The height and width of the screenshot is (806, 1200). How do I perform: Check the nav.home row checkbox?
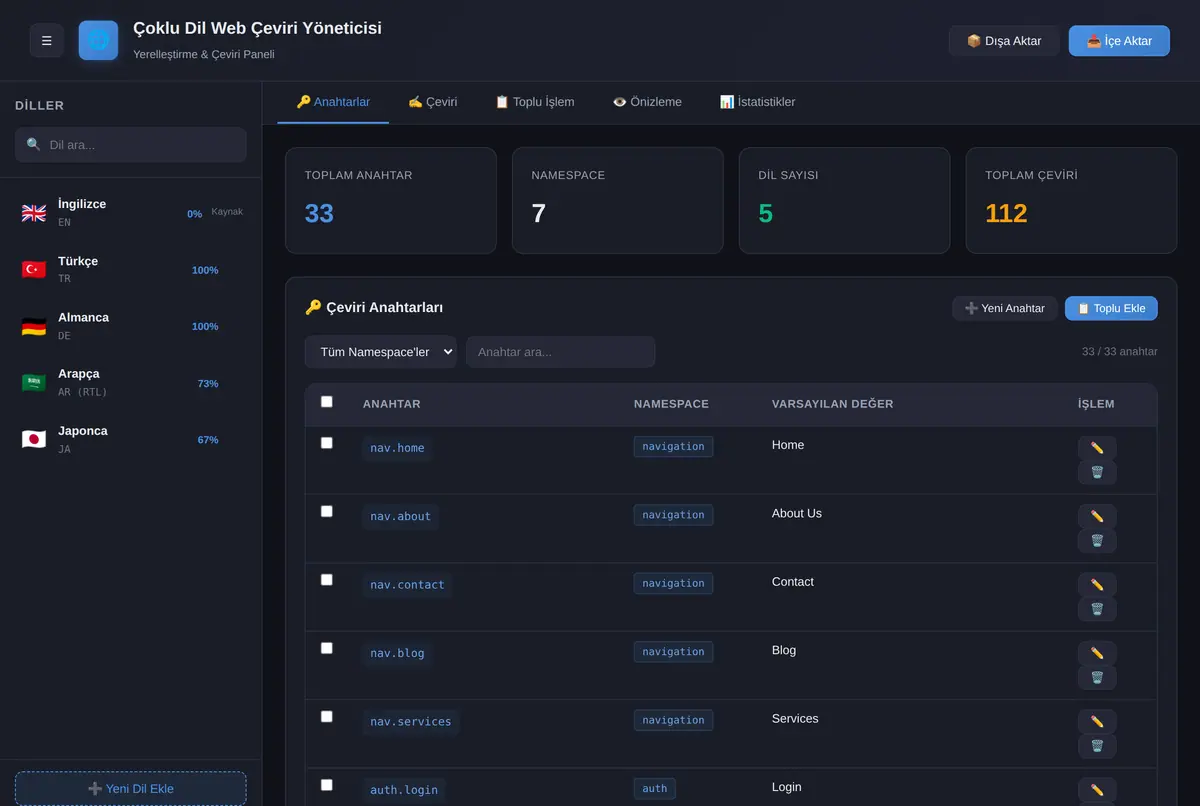(x=326, y=443)
